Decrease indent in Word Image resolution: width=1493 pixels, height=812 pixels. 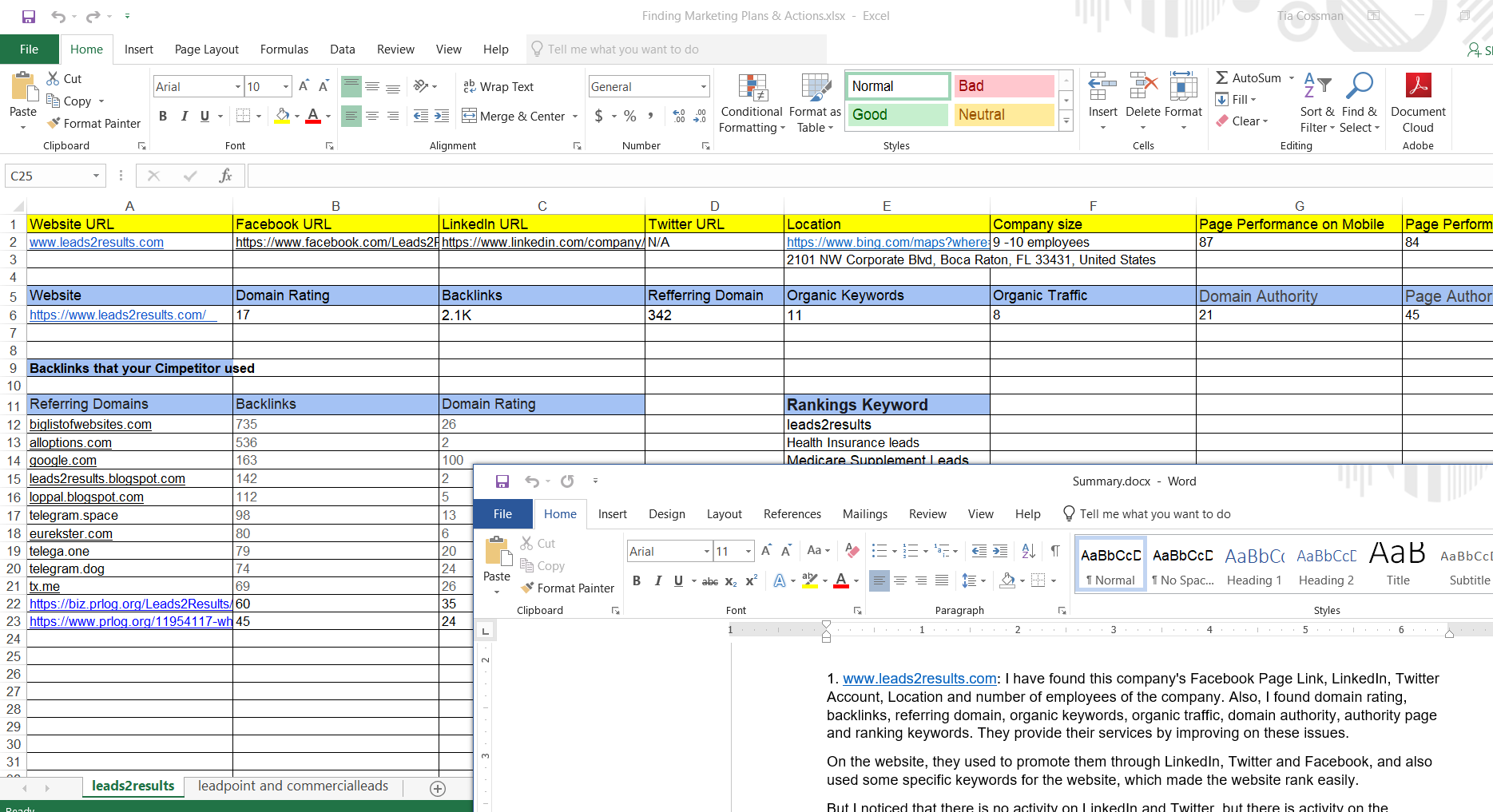[979, 550]
